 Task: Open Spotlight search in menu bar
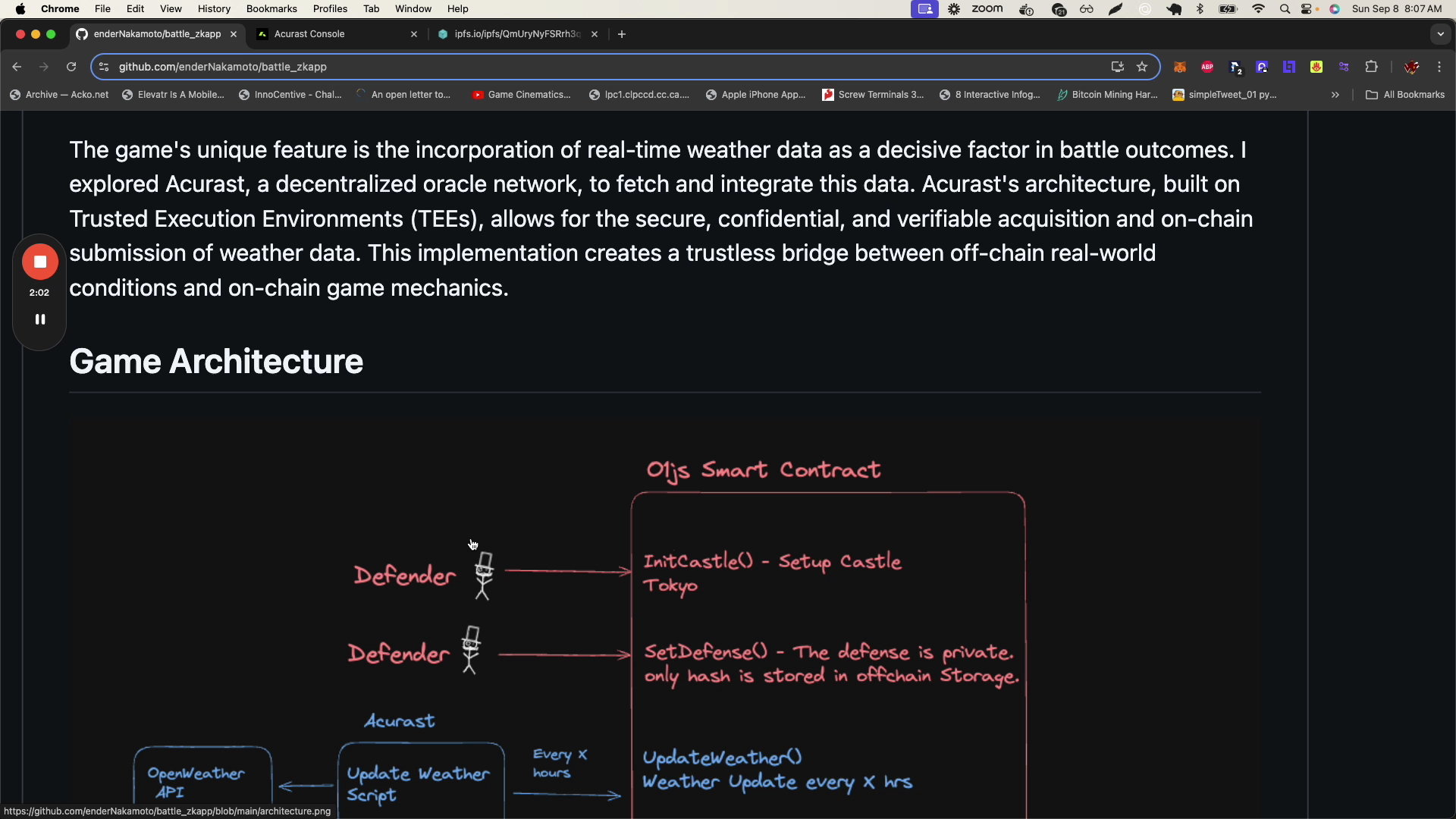coord(1285,8)
